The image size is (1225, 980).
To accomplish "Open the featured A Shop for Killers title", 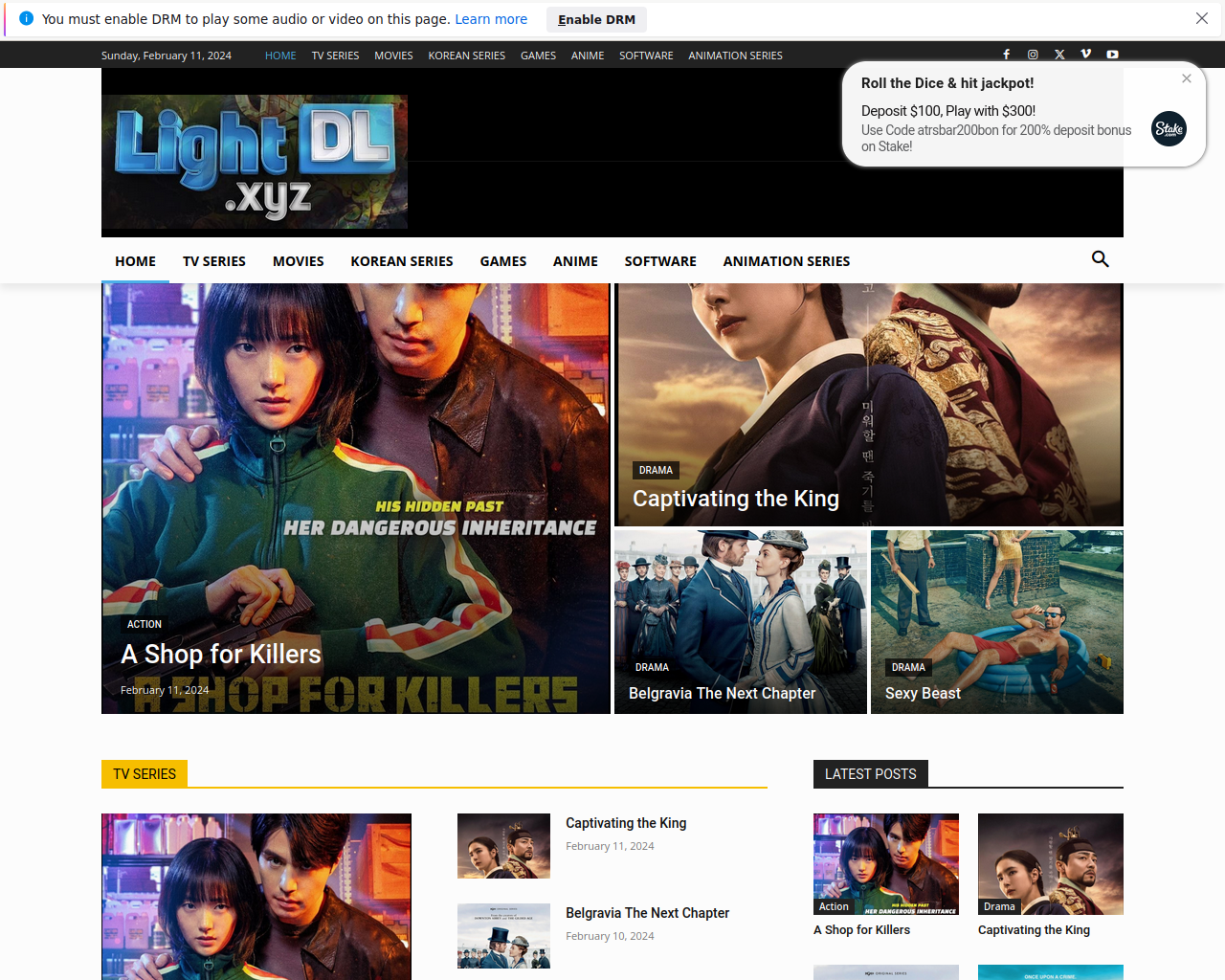I will coord(221,655).
